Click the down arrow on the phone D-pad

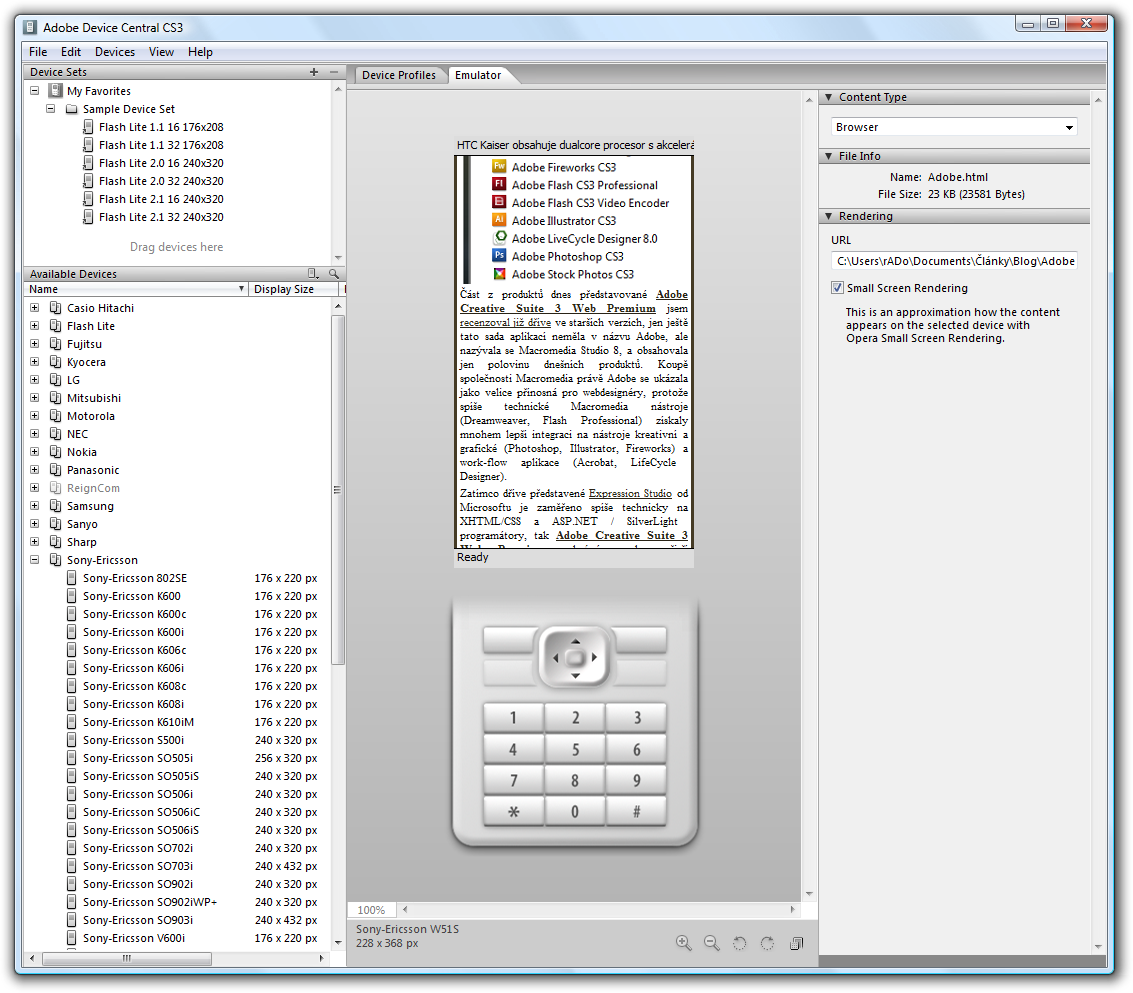click(575, 675)
